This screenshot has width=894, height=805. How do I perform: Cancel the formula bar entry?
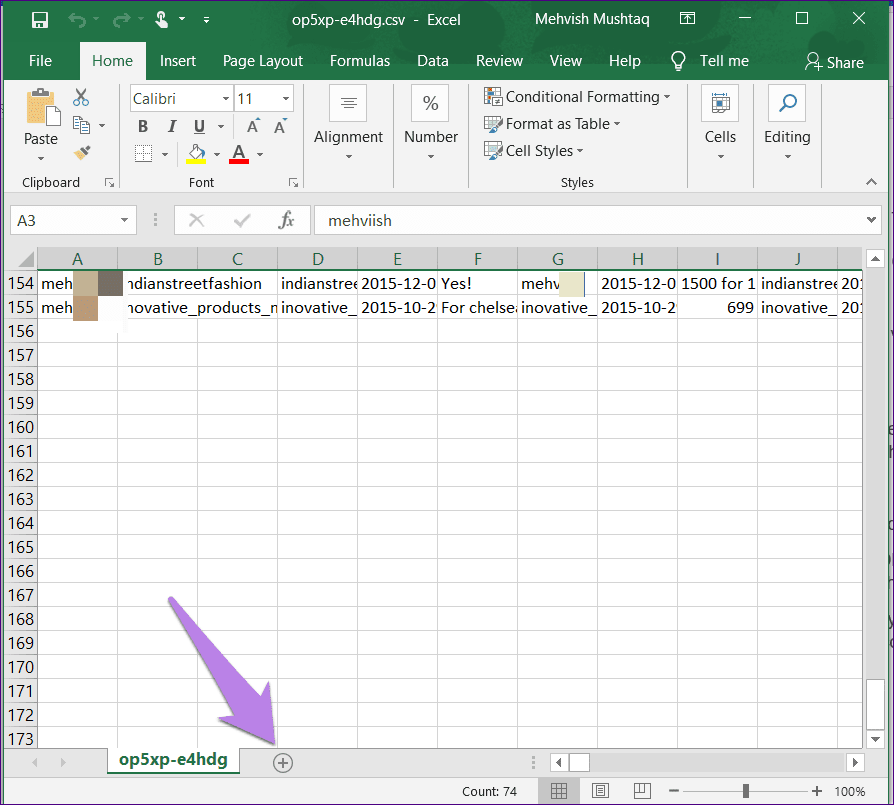click(x=197, y=220)
